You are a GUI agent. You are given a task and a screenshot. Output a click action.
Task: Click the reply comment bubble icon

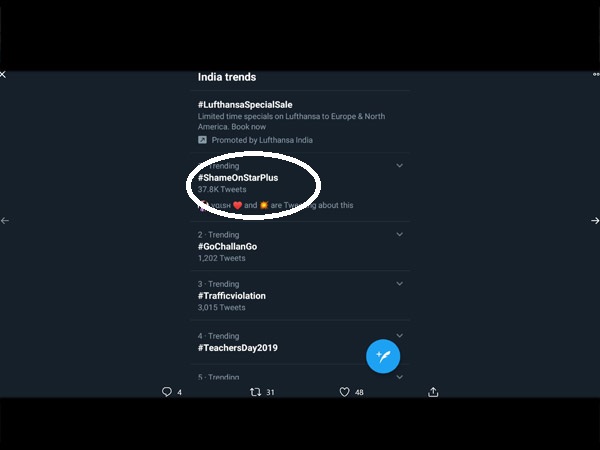167,391
